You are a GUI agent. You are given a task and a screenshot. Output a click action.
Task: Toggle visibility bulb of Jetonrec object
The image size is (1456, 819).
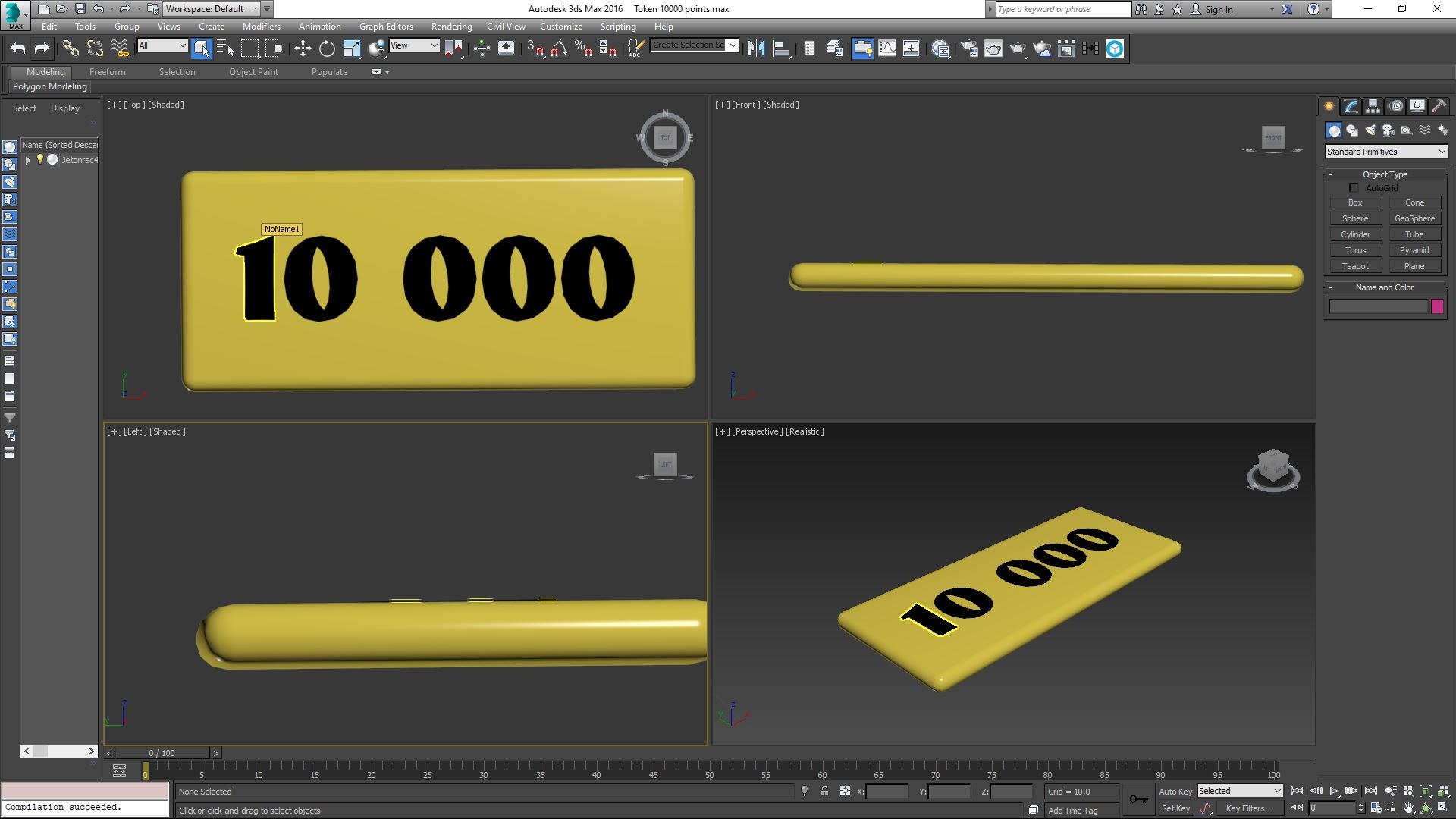[40, 159]
